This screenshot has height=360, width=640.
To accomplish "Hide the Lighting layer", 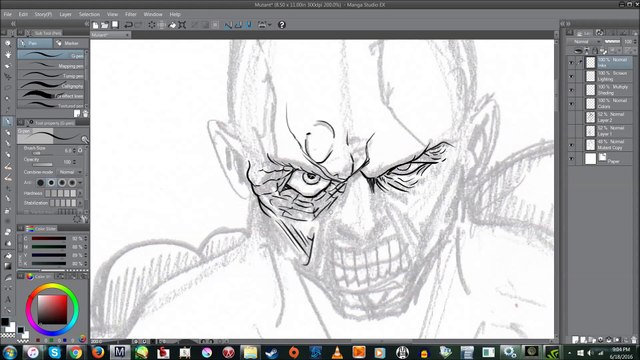I will [x=571, y=76].
